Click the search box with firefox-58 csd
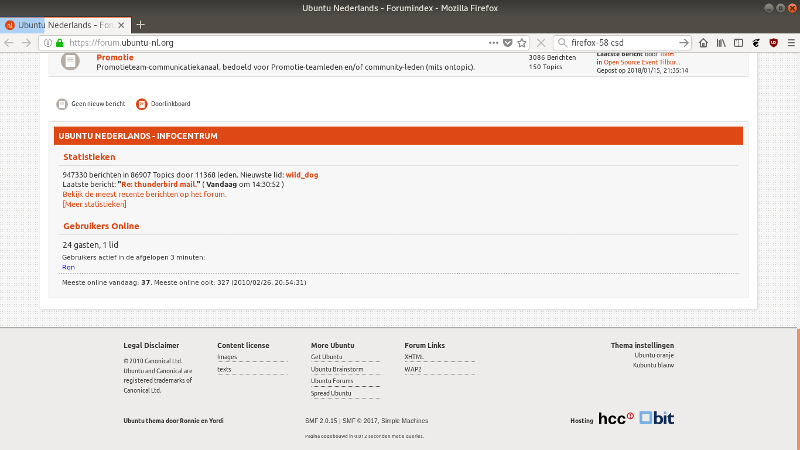 622,43
